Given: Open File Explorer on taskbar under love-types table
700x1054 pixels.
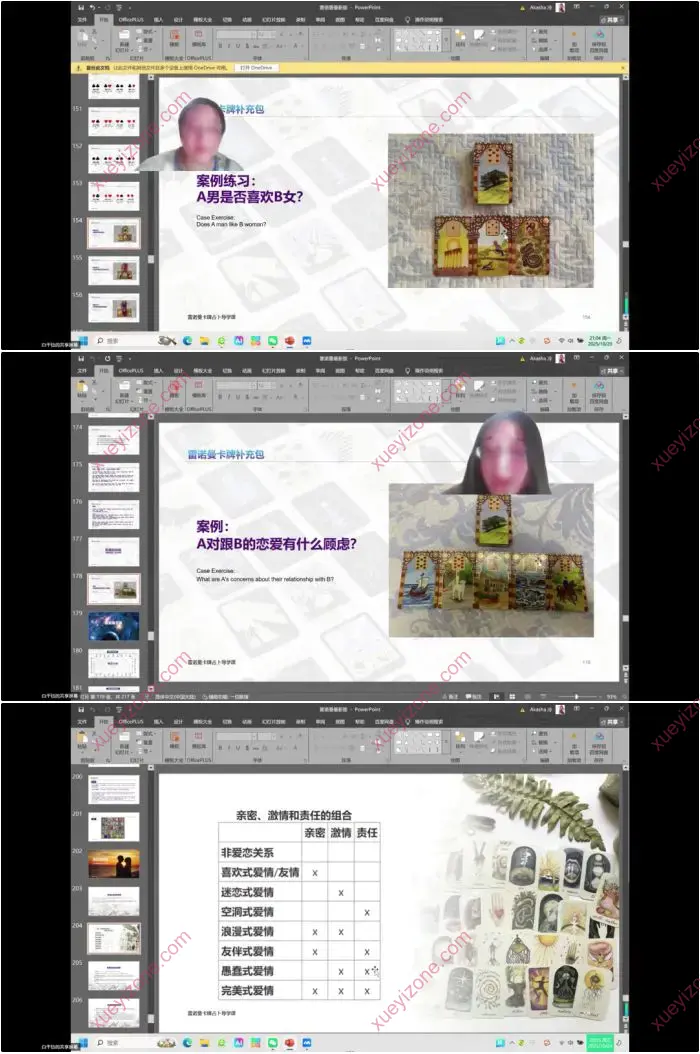Looking at the screenshot, I should click(x=204, y=1043).
